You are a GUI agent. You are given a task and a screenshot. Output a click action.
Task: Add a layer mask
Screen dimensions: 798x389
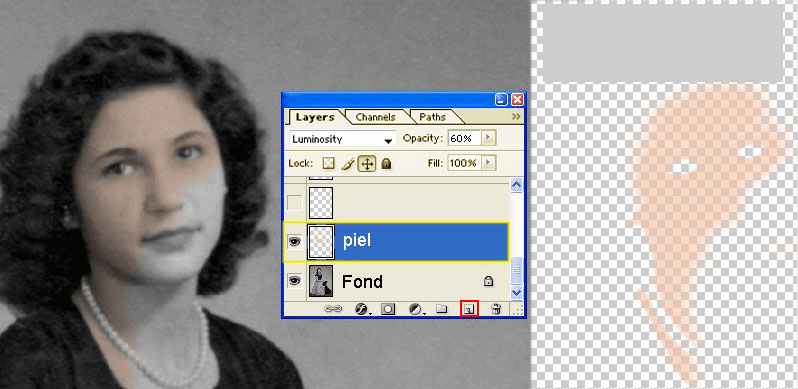(x=388, y=309)
